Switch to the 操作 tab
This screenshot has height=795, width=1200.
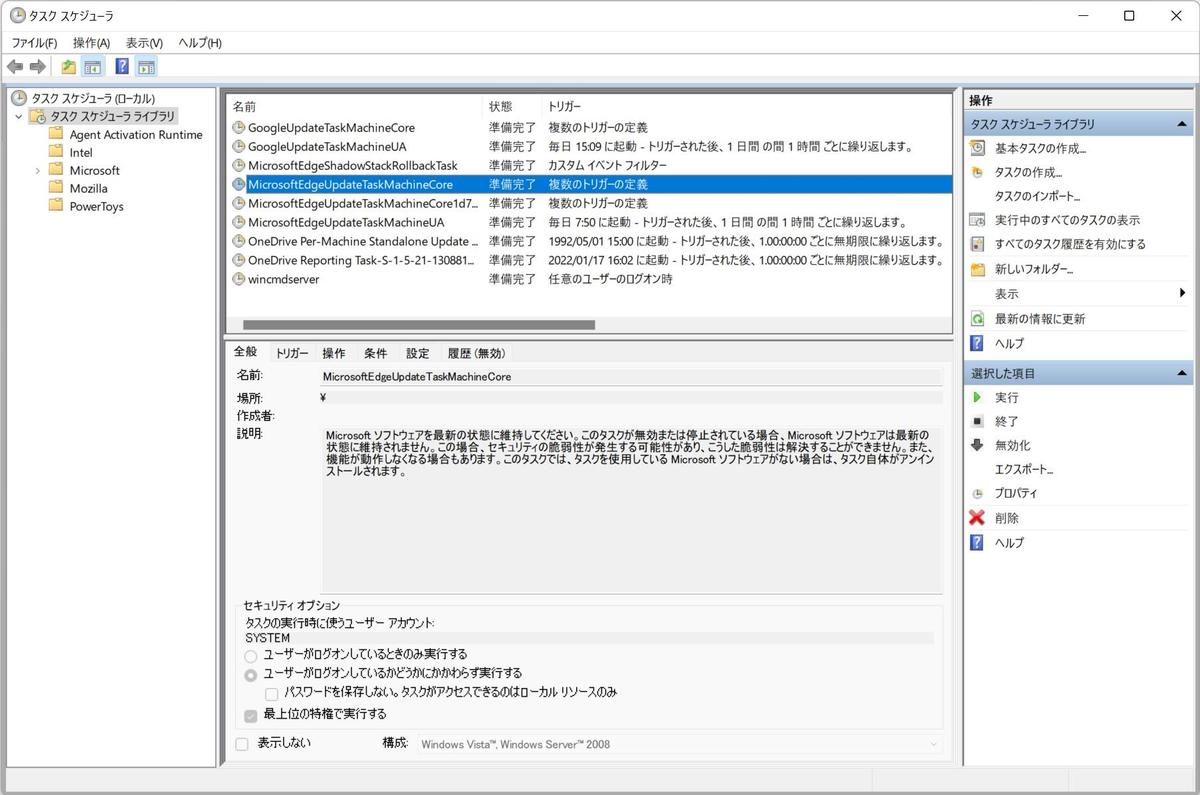click(x=334, y=353)
